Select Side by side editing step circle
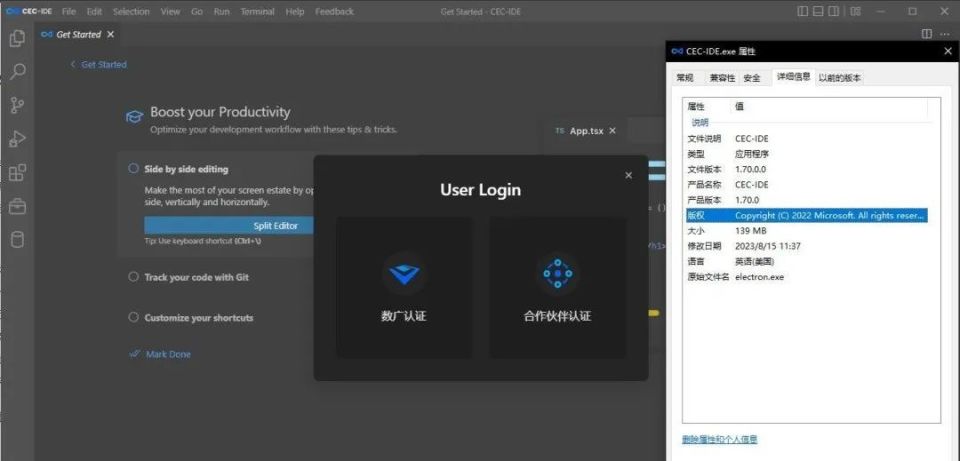Viewport: 960px width, 461px height. 133,168
